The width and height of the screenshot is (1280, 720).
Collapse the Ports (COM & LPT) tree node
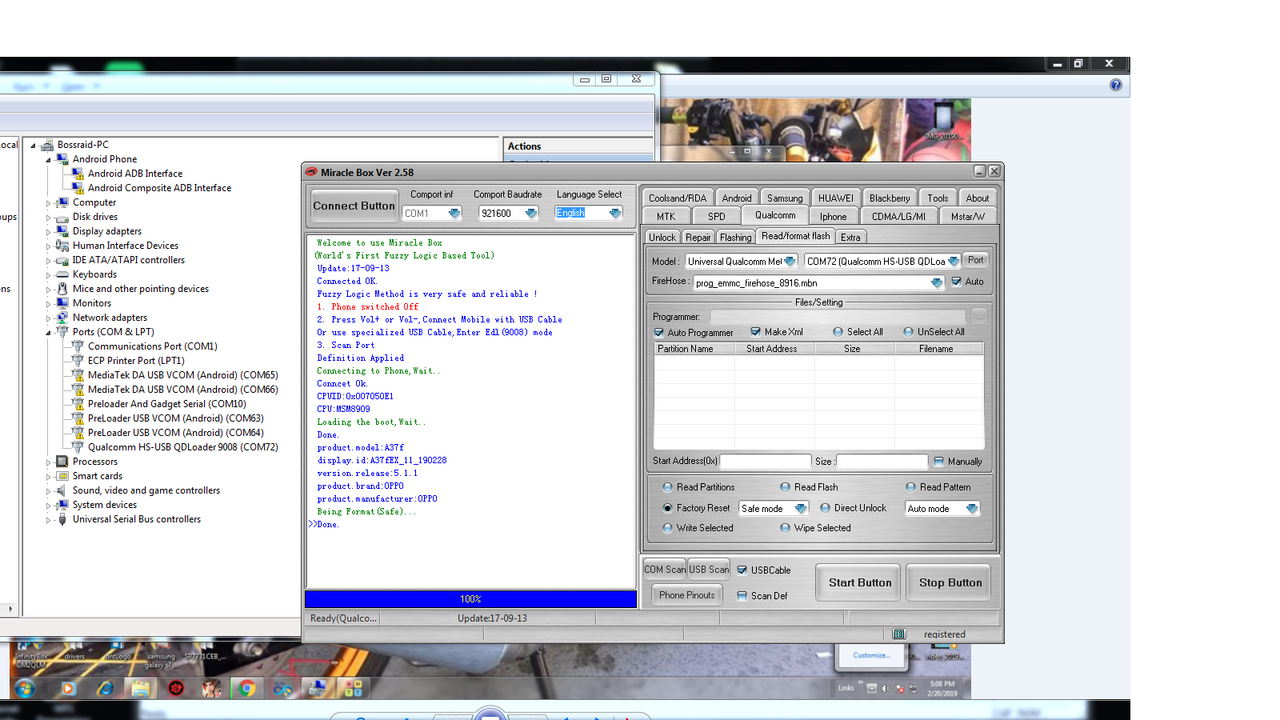[48, 332]
